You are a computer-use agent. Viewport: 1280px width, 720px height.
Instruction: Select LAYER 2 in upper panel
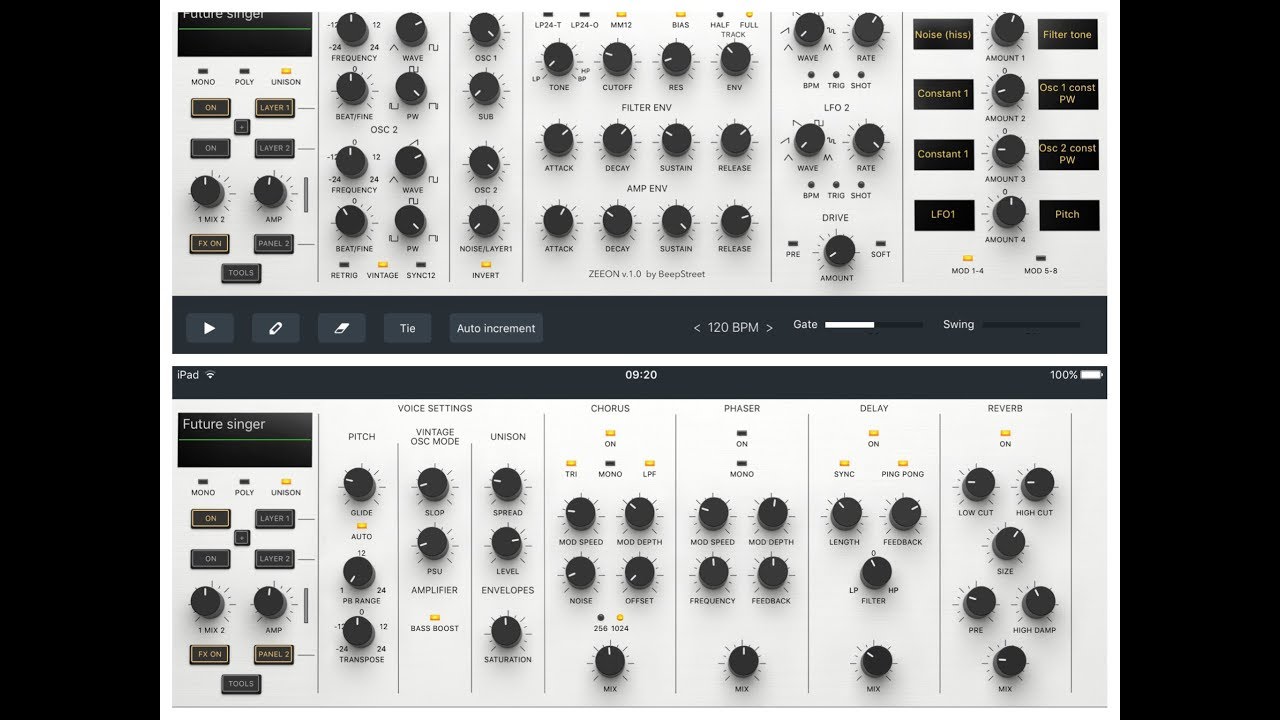pos(274,148)
